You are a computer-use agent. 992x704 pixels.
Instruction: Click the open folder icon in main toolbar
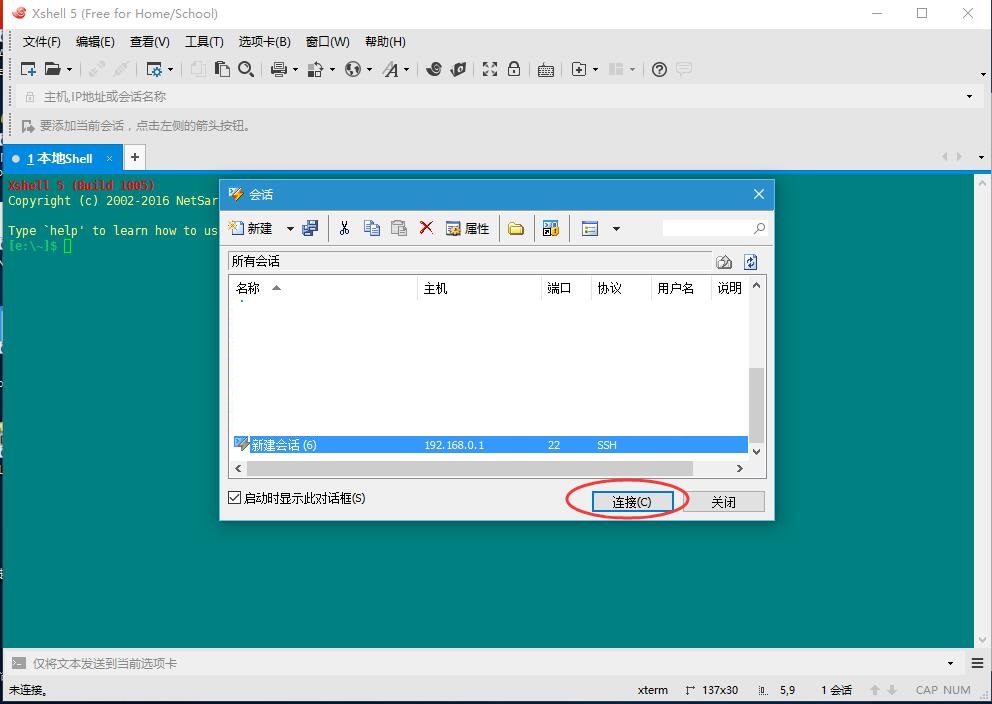tap(53, 69)
